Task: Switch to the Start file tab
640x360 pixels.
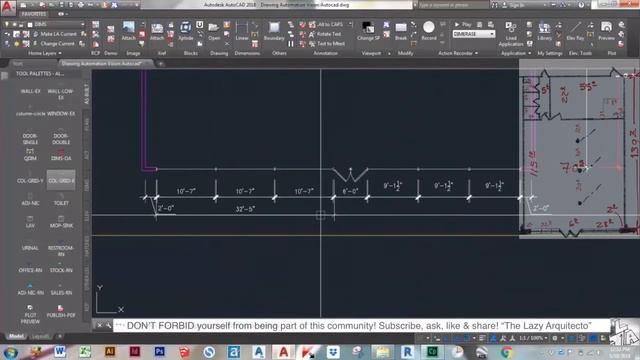Action: (x=18, y=64)
